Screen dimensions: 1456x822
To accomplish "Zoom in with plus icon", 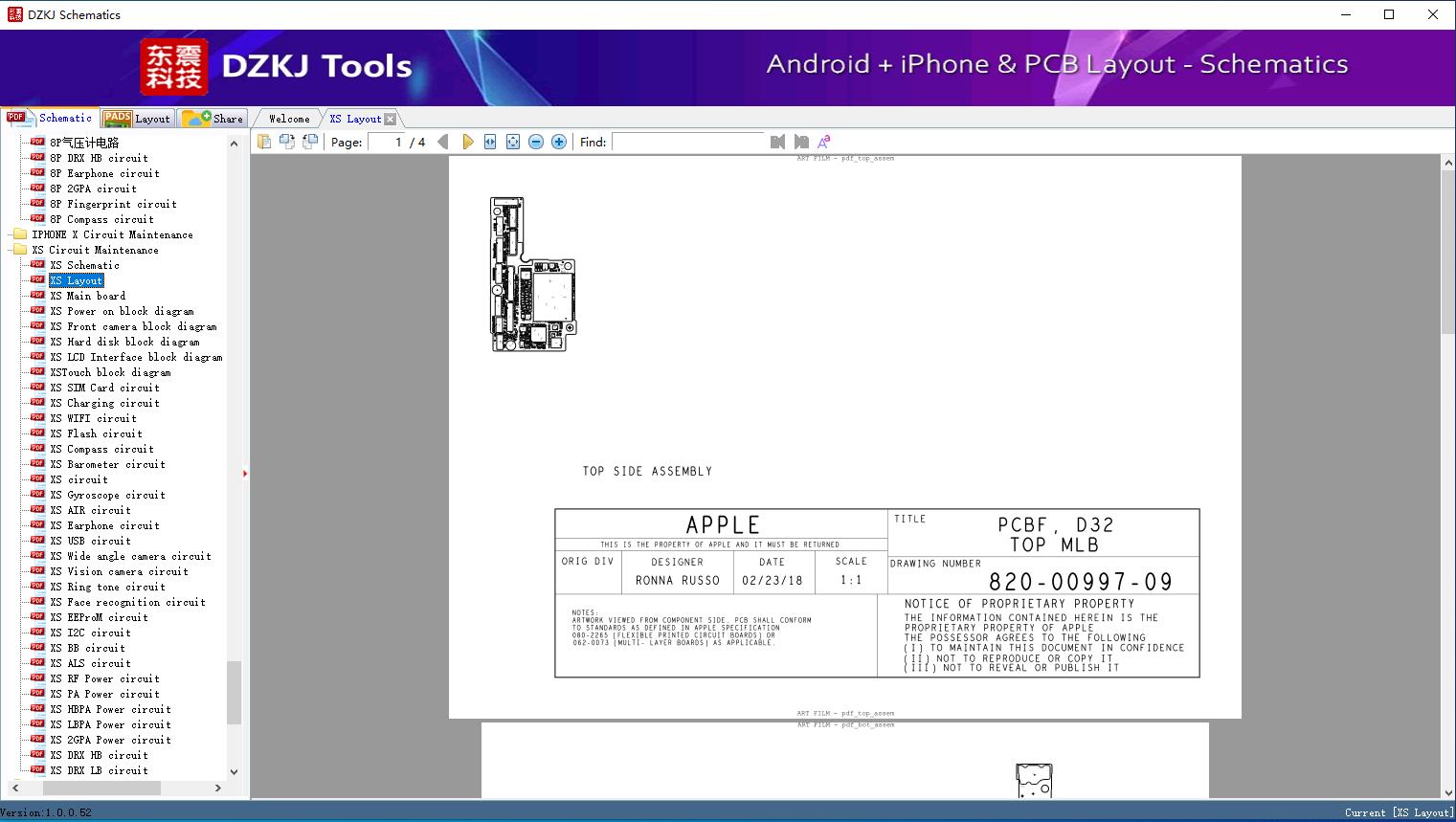I will [559, 142].
